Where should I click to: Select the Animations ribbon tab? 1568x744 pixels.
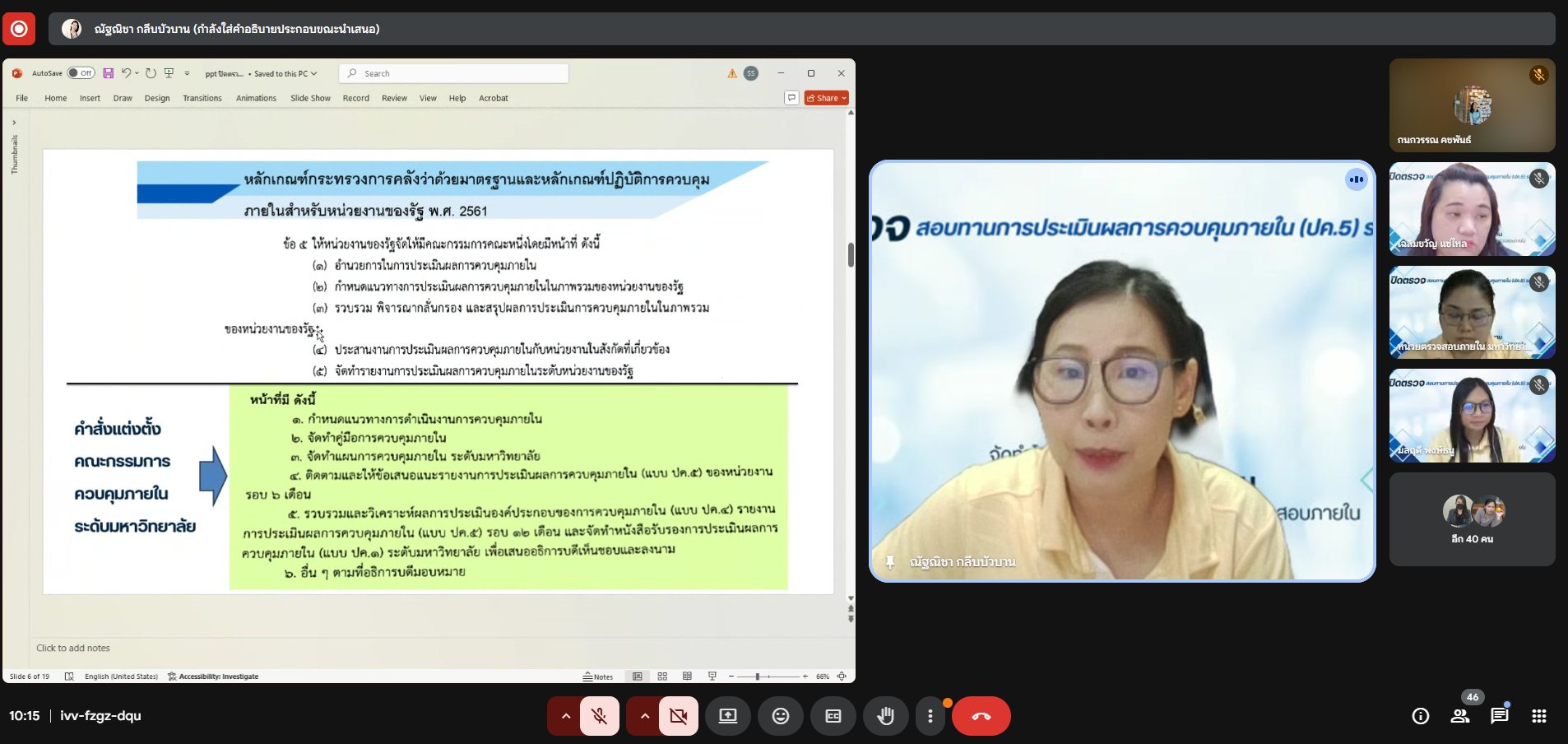[256, 98]
